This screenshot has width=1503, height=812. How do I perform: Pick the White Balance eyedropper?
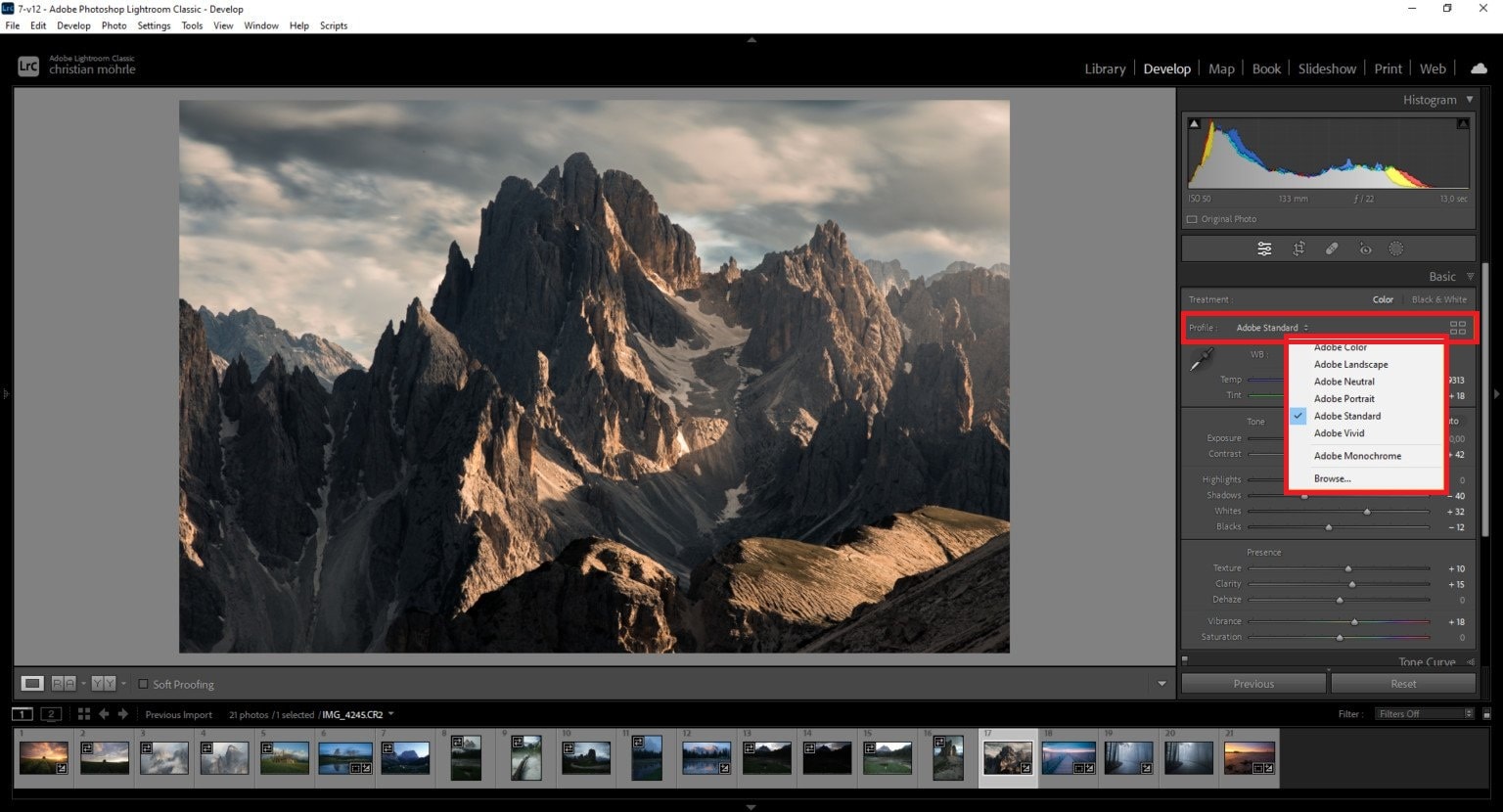coord(1201,360)
